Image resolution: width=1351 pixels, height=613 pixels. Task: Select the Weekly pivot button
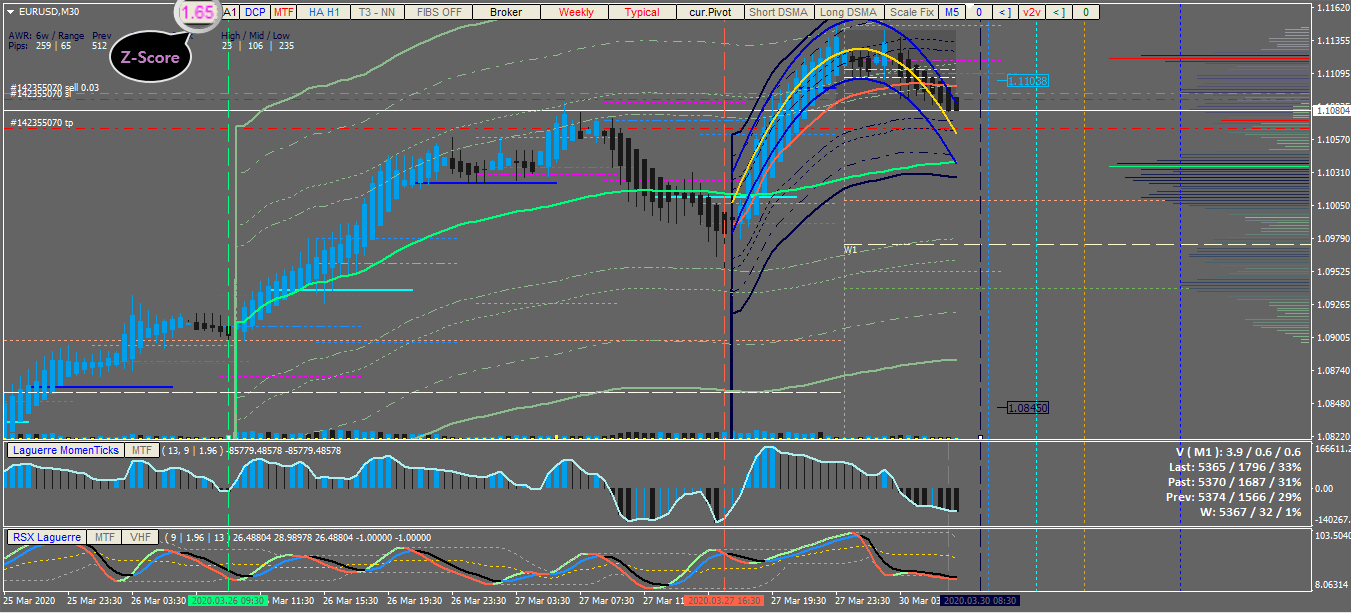coord(575,12)
